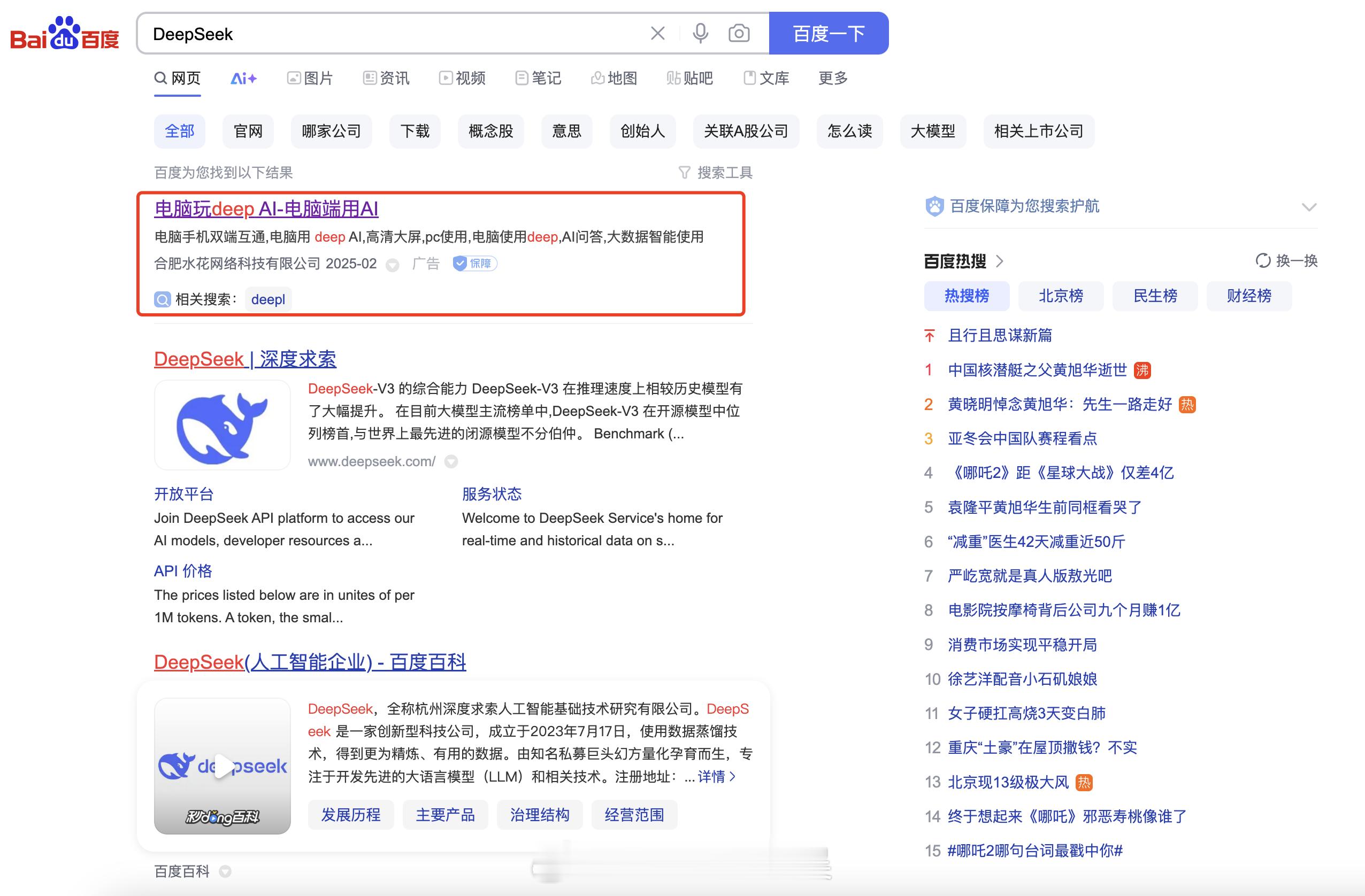Open the DeepSeek | 深度求索 result title

(245, 359)
